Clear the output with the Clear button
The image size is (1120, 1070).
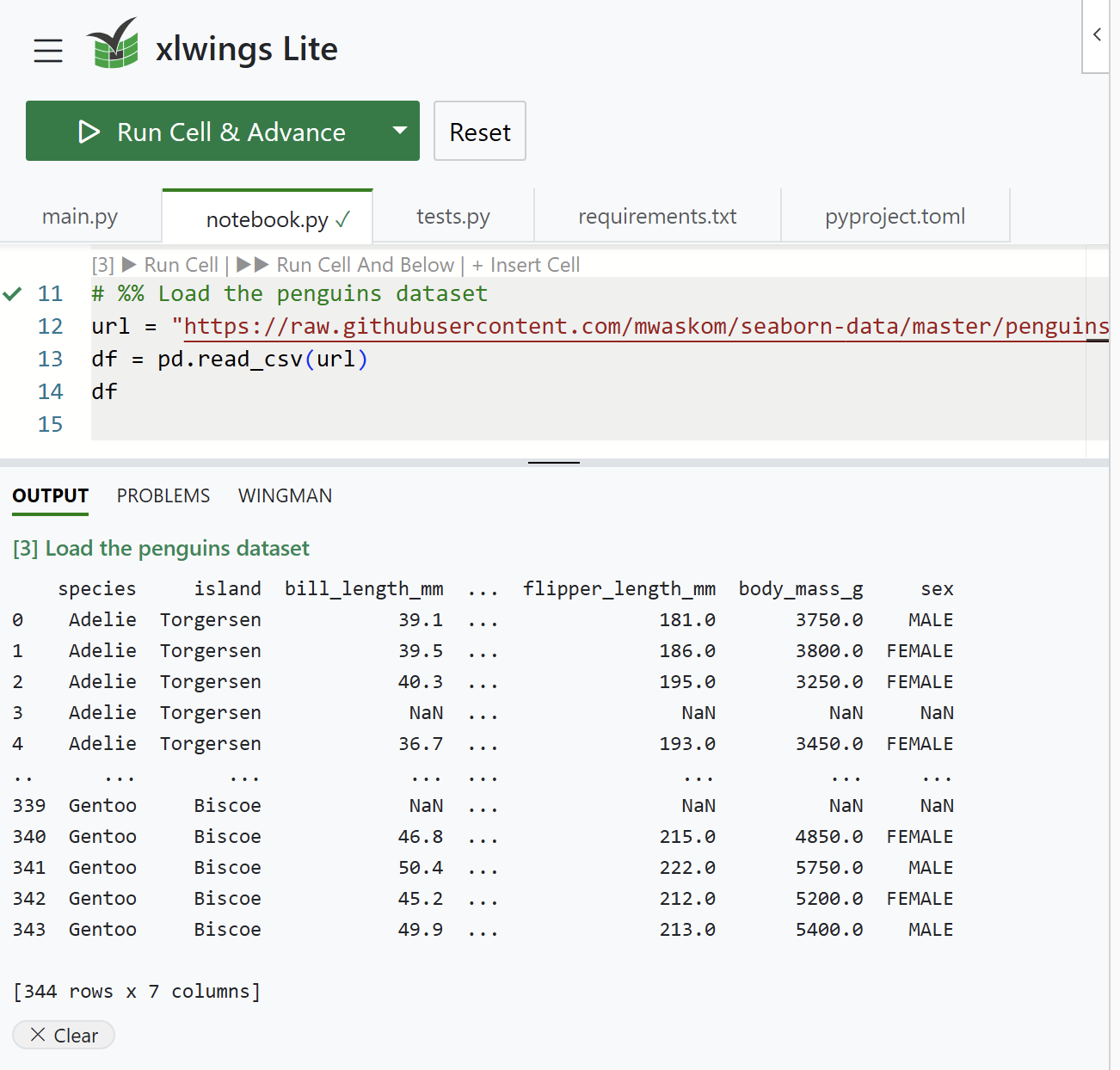64,1036
